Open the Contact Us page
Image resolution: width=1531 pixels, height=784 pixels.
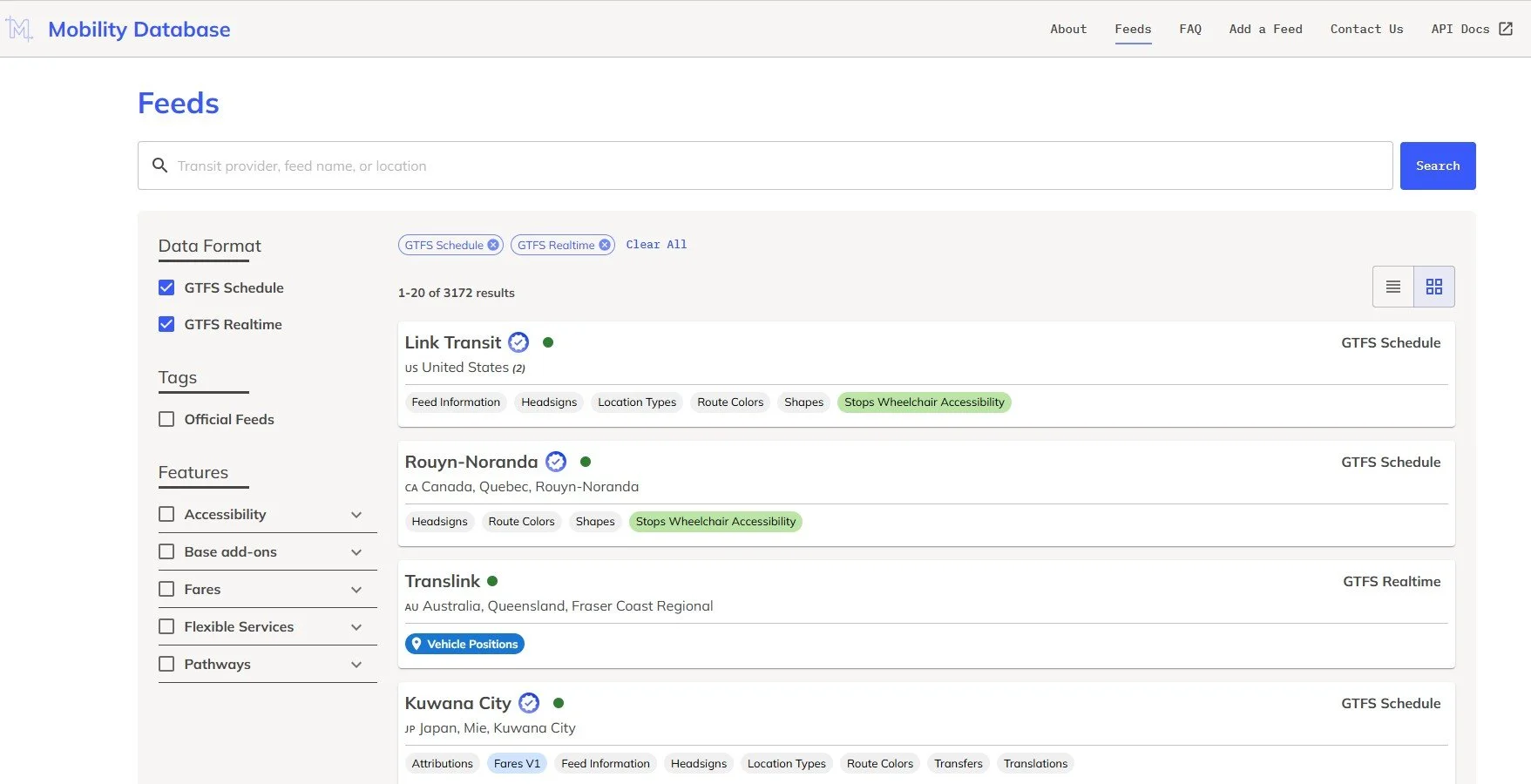point(1366,29)
